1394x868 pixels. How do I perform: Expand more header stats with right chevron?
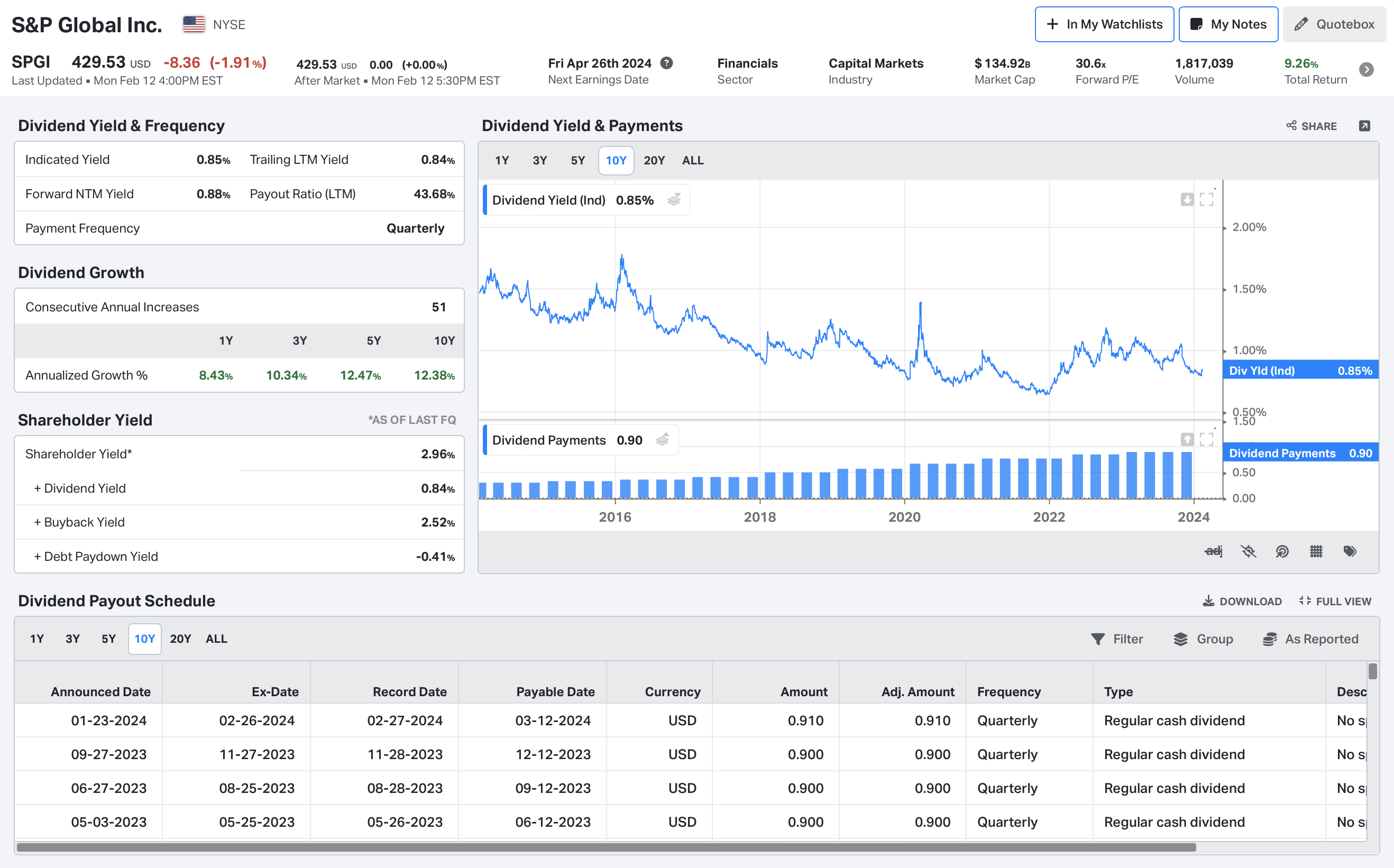tap(1367, 69)
